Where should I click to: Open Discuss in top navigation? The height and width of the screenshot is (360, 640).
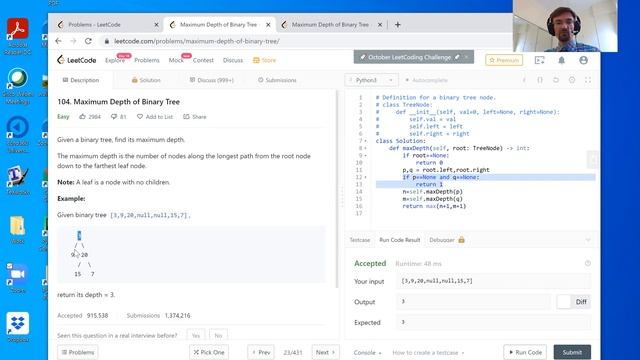233,60
